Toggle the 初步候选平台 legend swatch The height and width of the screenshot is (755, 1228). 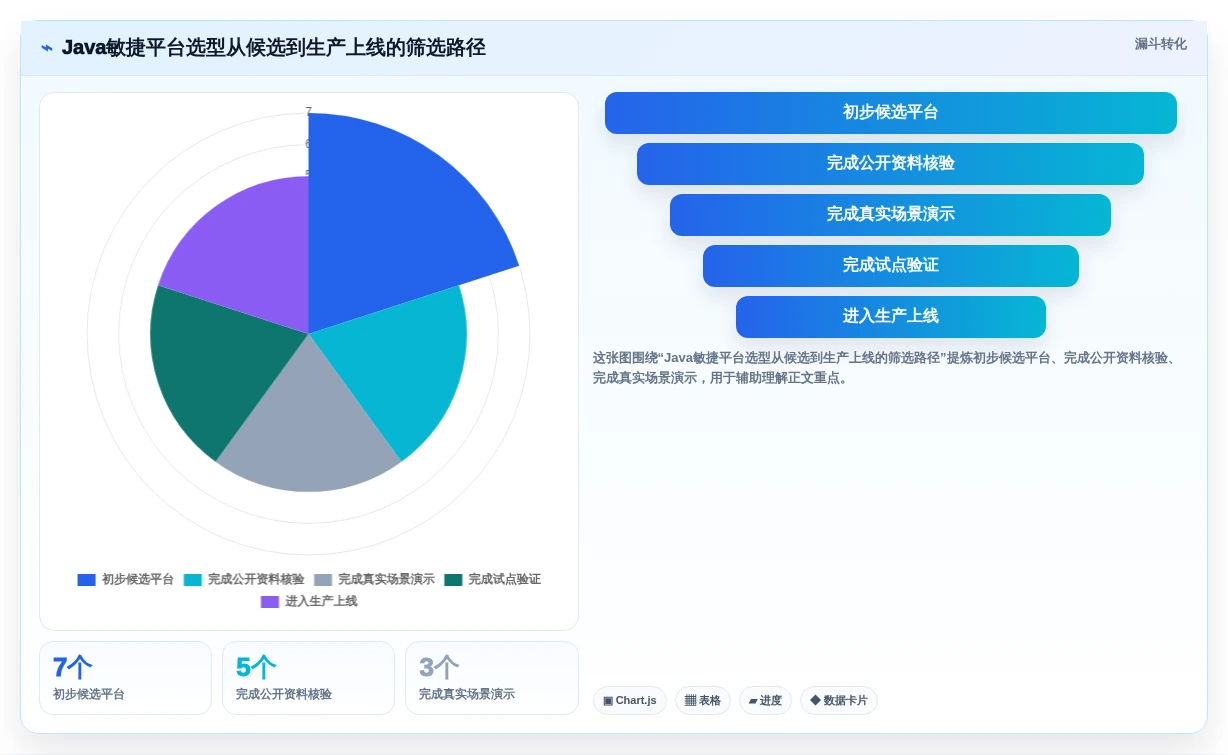pos(87,580)
